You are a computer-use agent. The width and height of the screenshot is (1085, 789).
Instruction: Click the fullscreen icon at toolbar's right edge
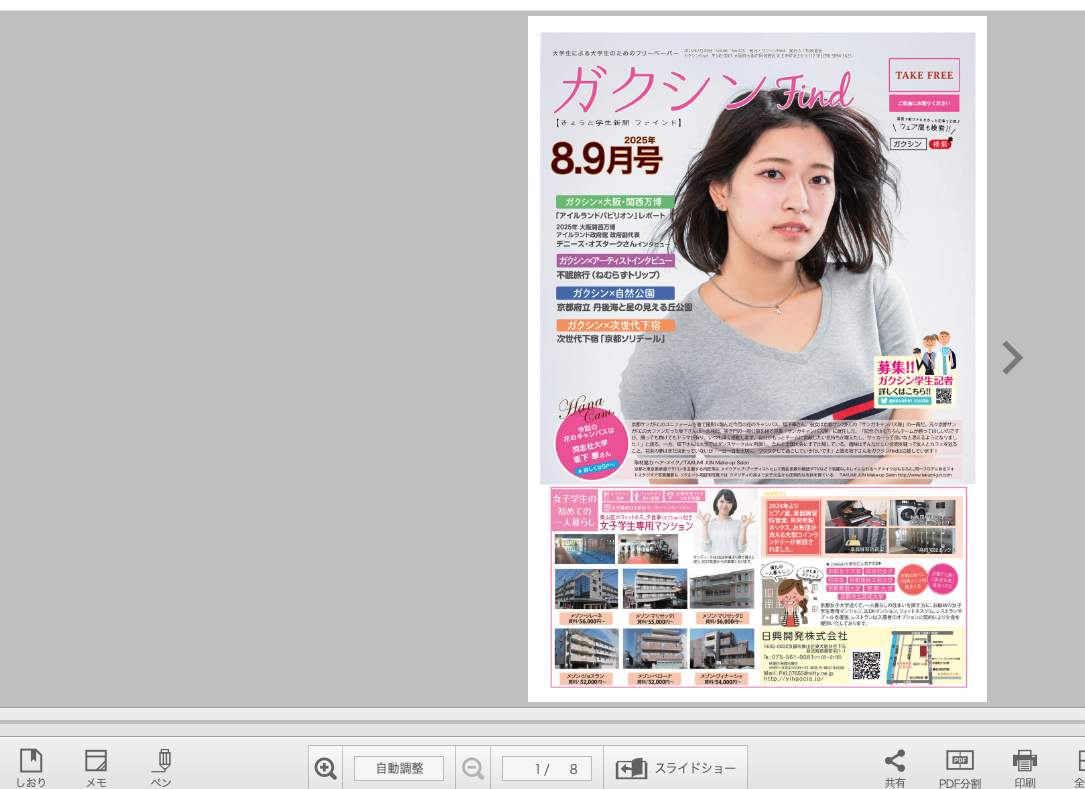(1080, 767)
